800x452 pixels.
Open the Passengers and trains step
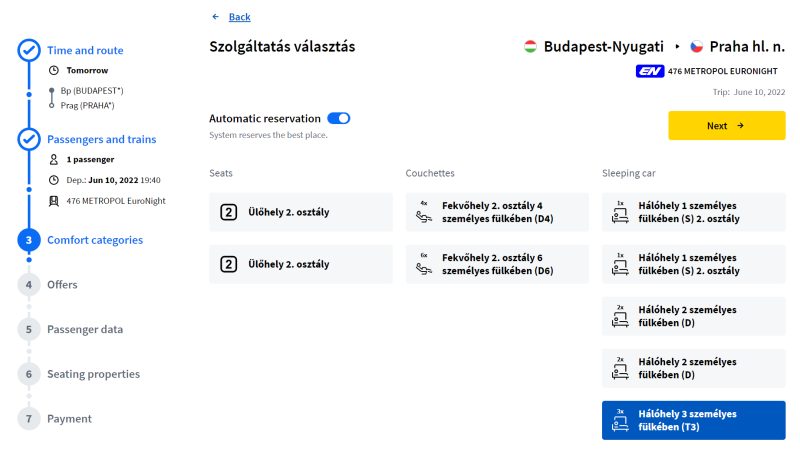pos(102,139)
